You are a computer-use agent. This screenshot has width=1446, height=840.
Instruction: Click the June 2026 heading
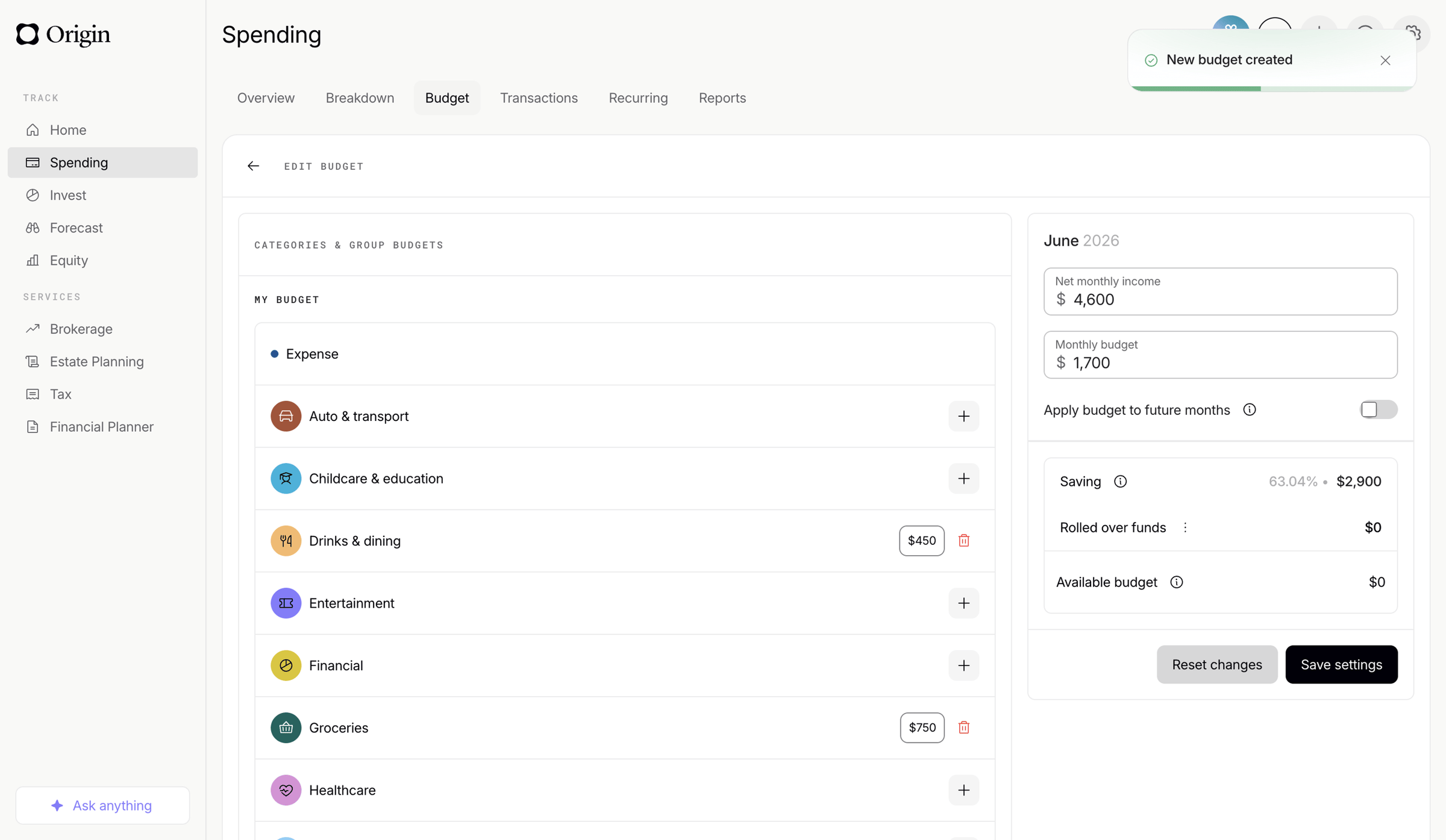pyautogui.click(x=1081, y=240)
